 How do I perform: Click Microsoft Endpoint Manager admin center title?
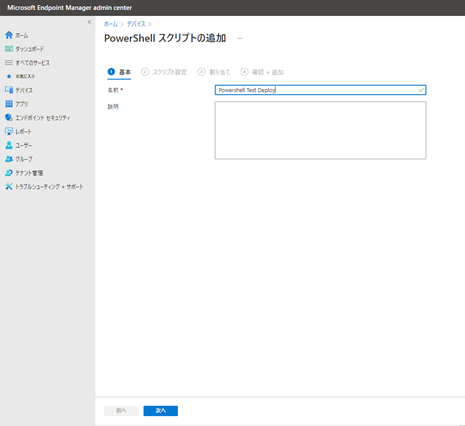coord(69,8)
